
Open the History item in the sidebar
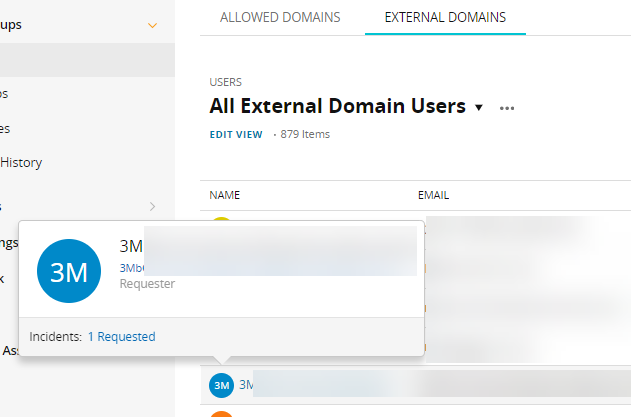pos(21,163)
